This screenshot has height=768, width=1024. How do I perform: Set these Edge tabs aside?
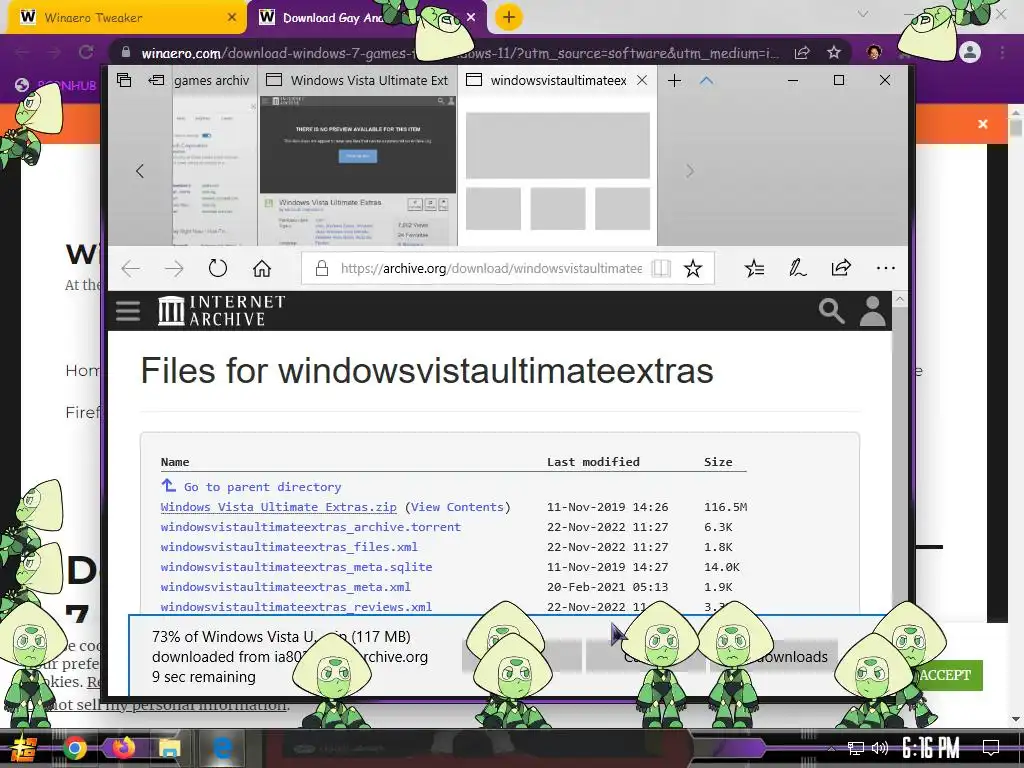tap(156, 80)
